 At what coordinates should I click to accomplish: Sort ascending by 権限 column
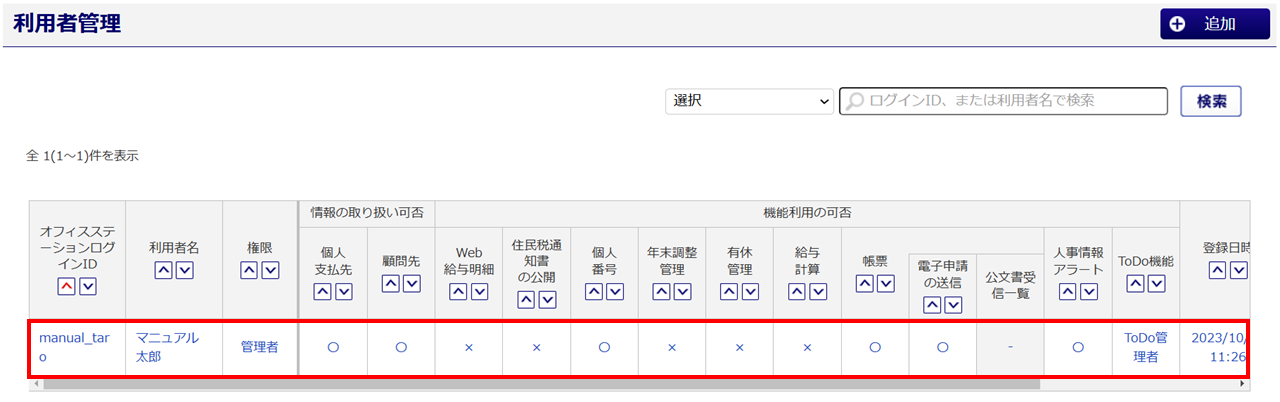250,271
